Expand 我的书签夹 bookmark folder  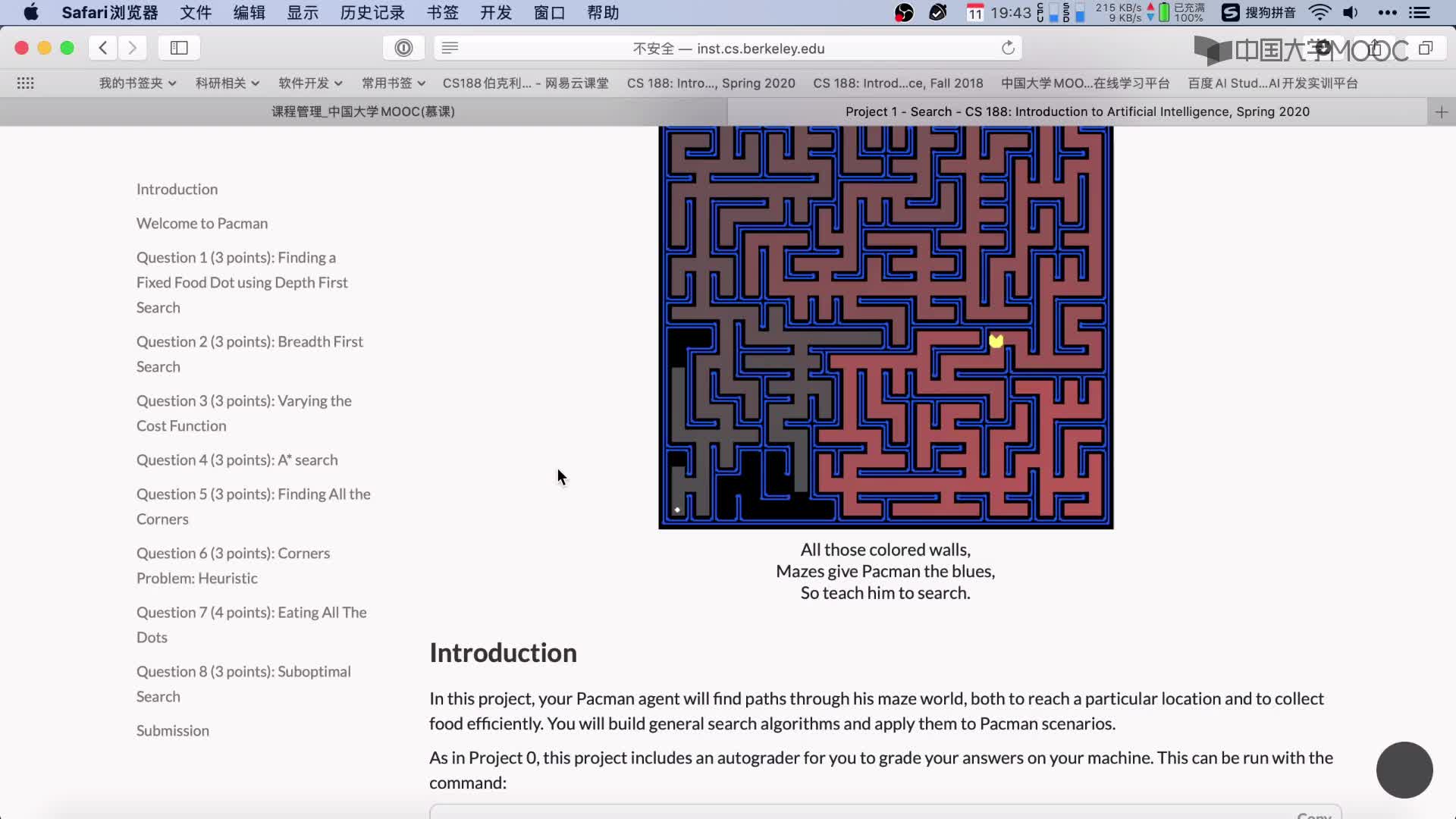(137, 83)
